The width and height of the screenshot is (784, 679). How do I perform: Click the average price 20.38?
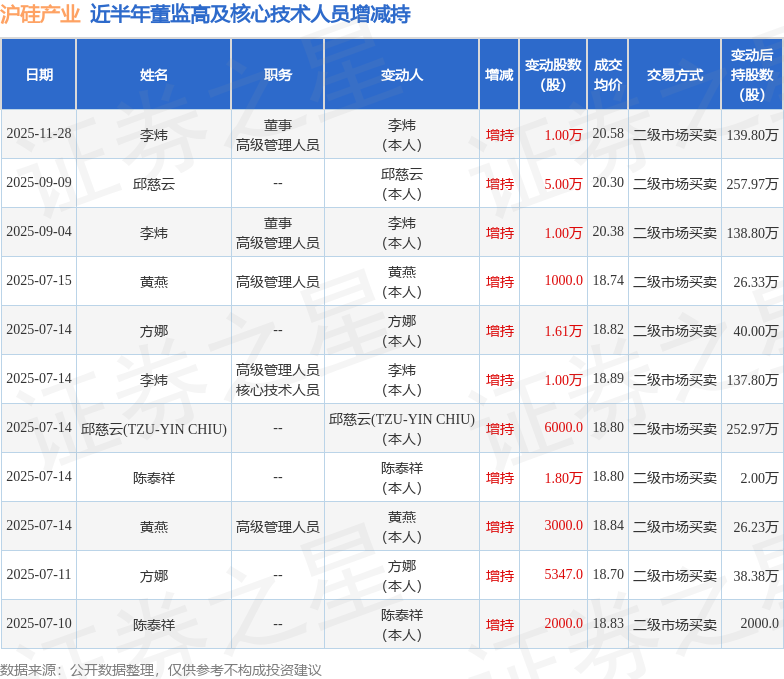pyautogui.click(x=608, y=232)
